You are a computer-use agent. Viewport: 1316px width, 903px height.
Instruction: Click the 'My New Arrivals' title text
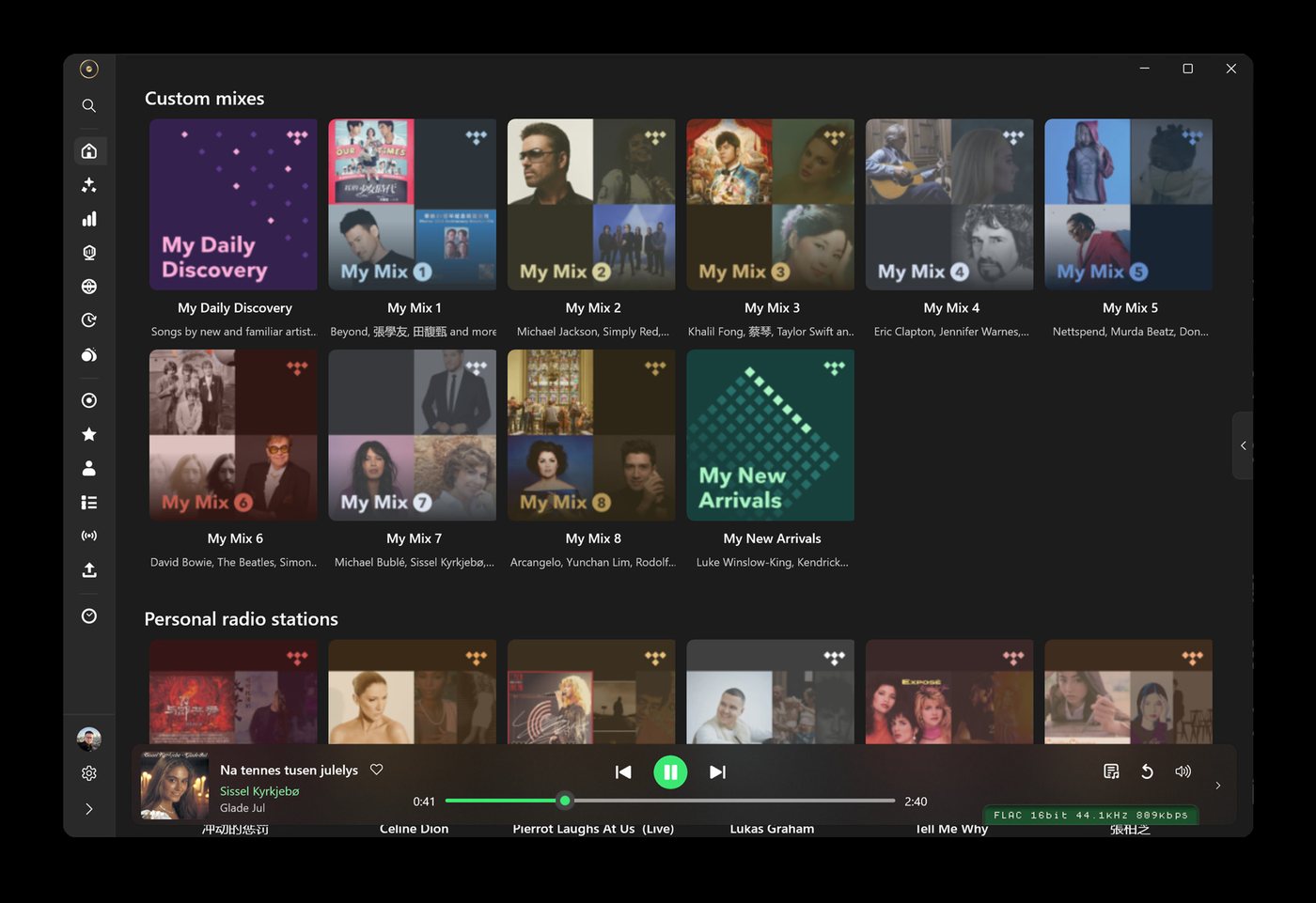coord(772,538)
